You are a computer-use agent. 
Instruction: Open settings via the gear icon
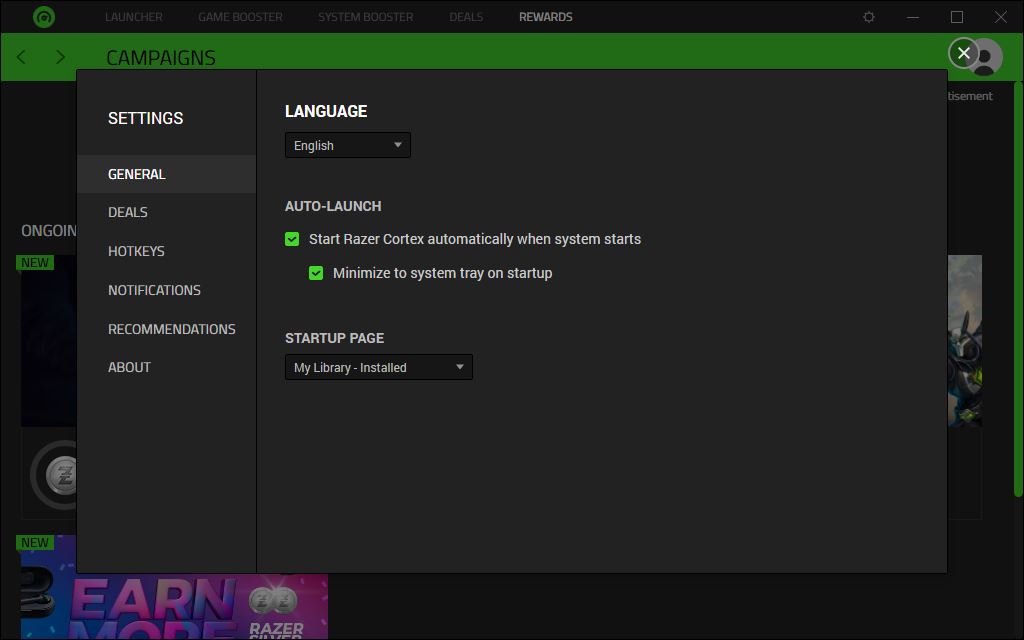[869, 17]
